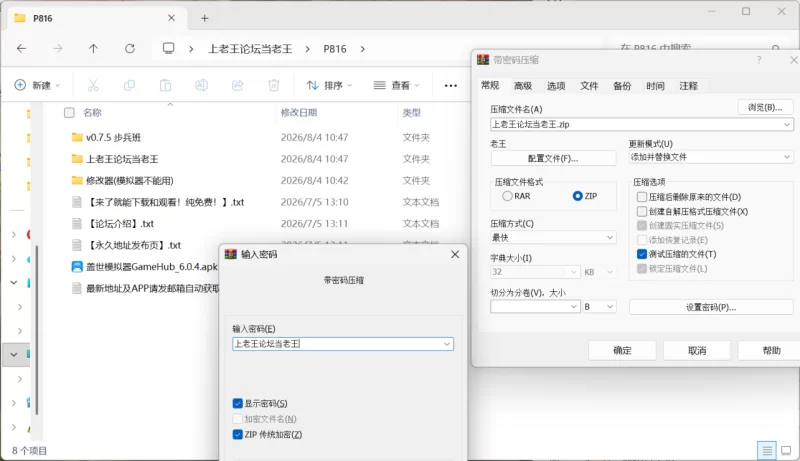Click the 上老王论坛当老王 breadcrumb

[250, 49]
